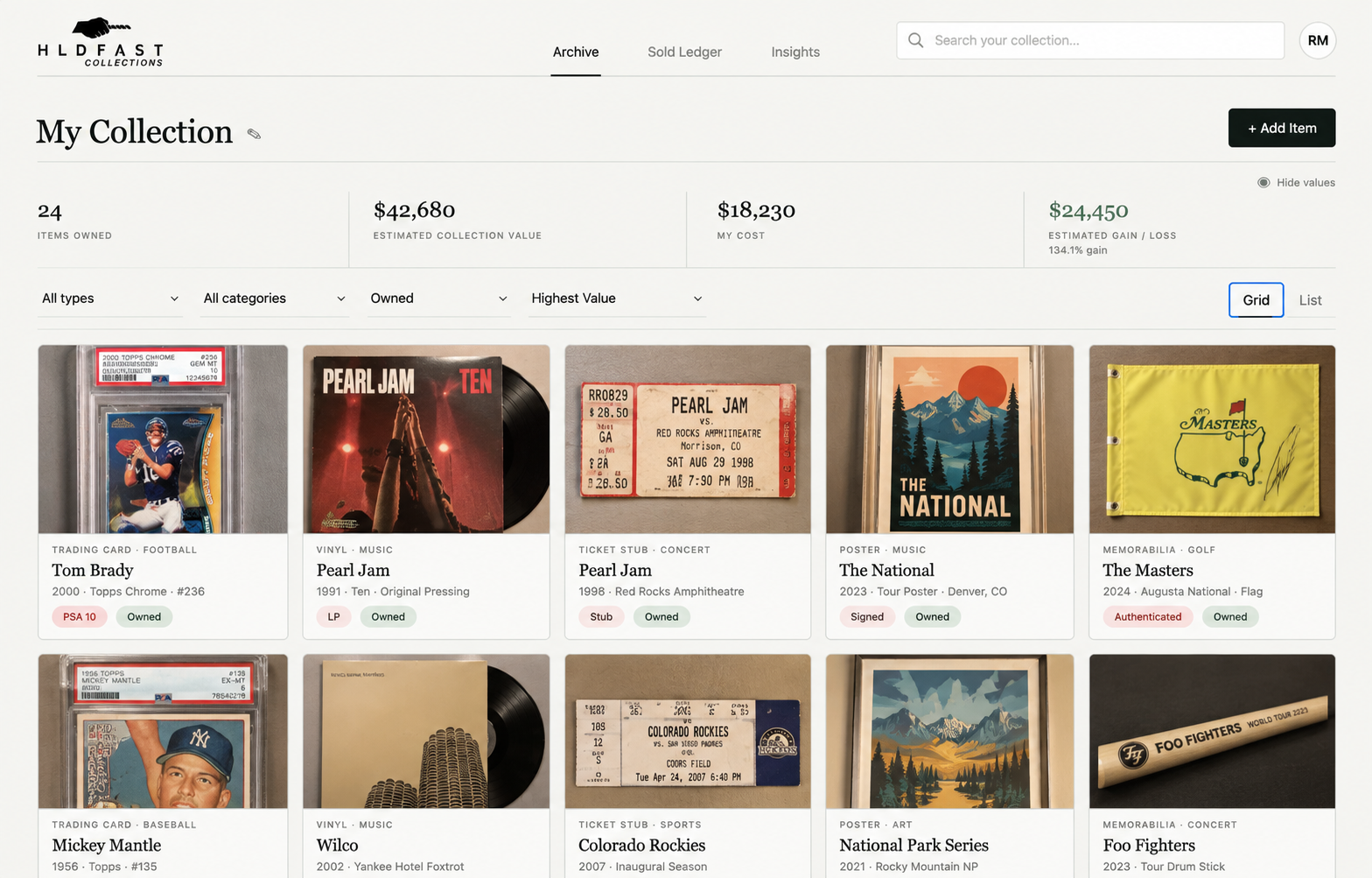The height and width of the screenshot is (878, 1372).
Task: Click the Authenticated badge
Action: coord(1148,616)
